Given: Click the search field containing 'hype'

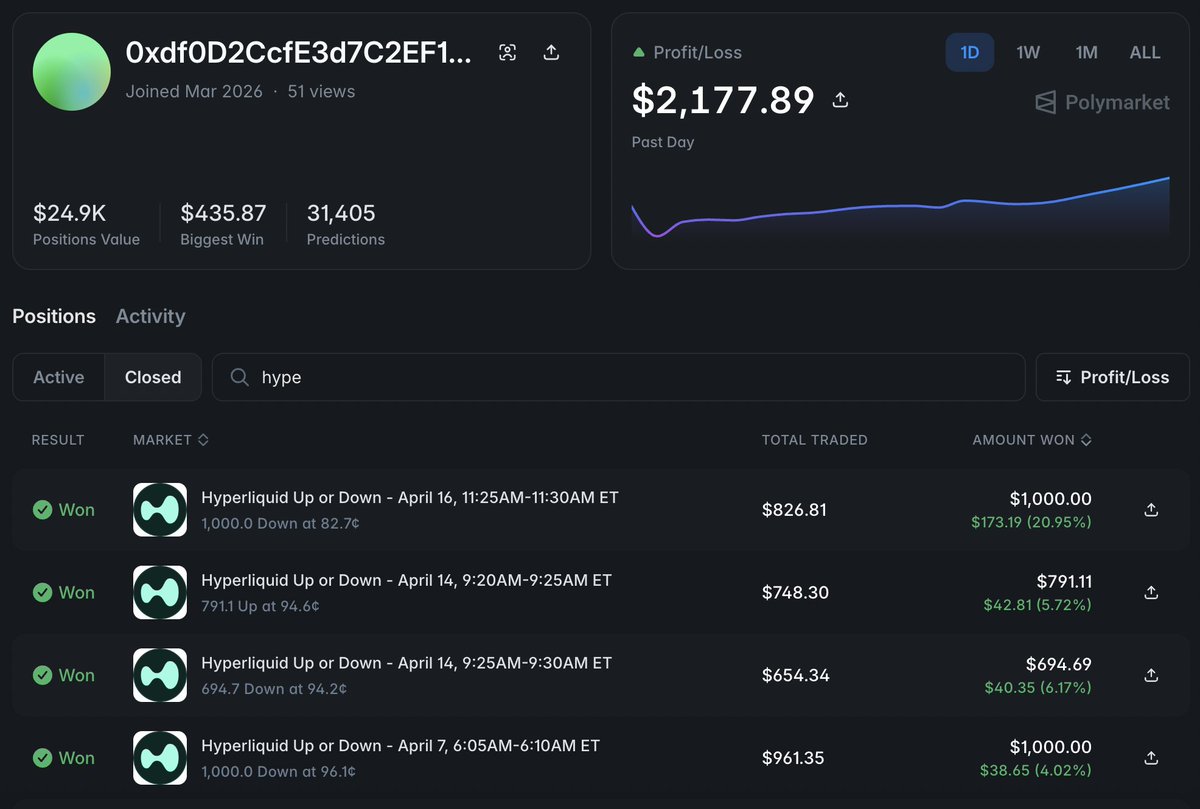Looking at the screenshot, I should (x=619, y=377).
